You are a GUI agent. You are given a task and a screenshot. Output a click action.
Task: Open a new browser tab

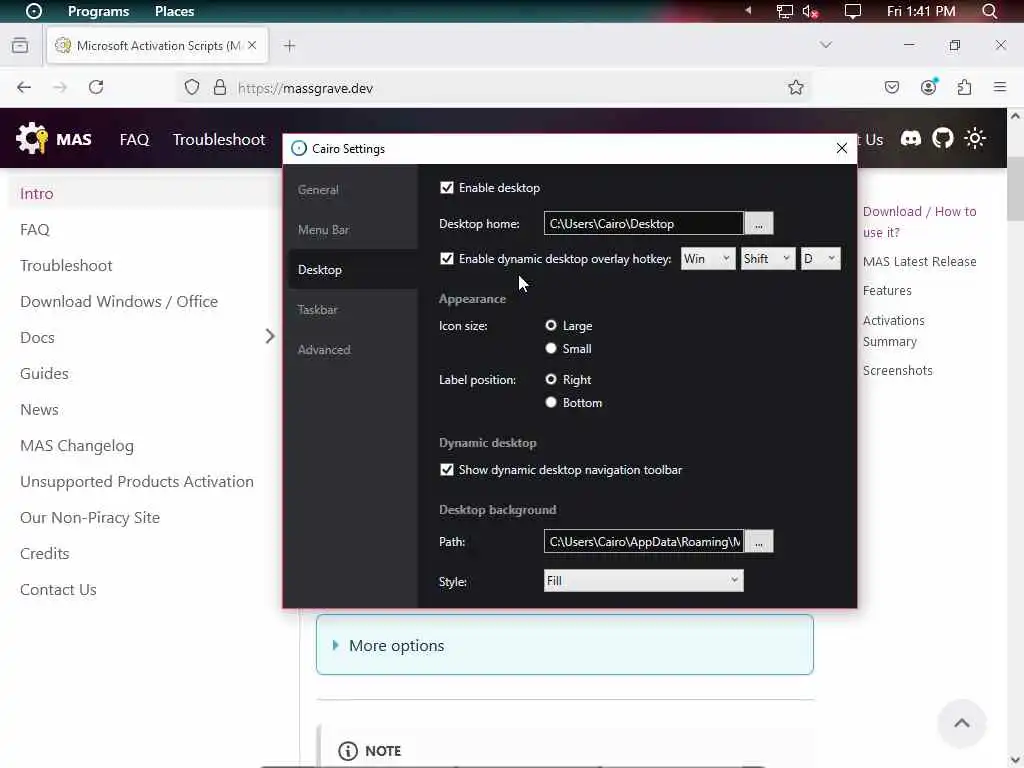pos(289,46)
